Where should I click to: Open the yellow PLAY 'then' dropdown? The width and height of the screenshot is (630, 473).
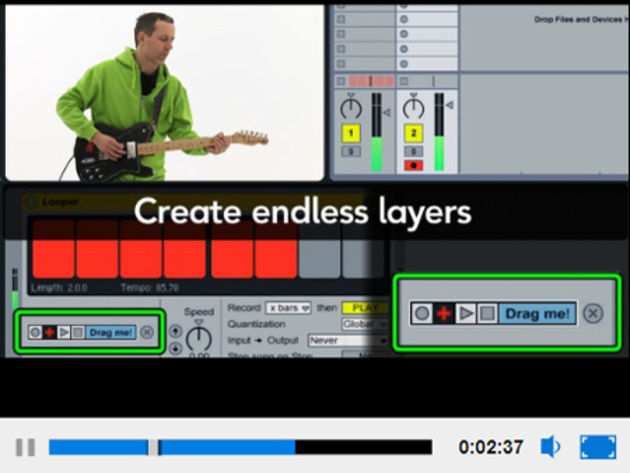pos(365,308)
